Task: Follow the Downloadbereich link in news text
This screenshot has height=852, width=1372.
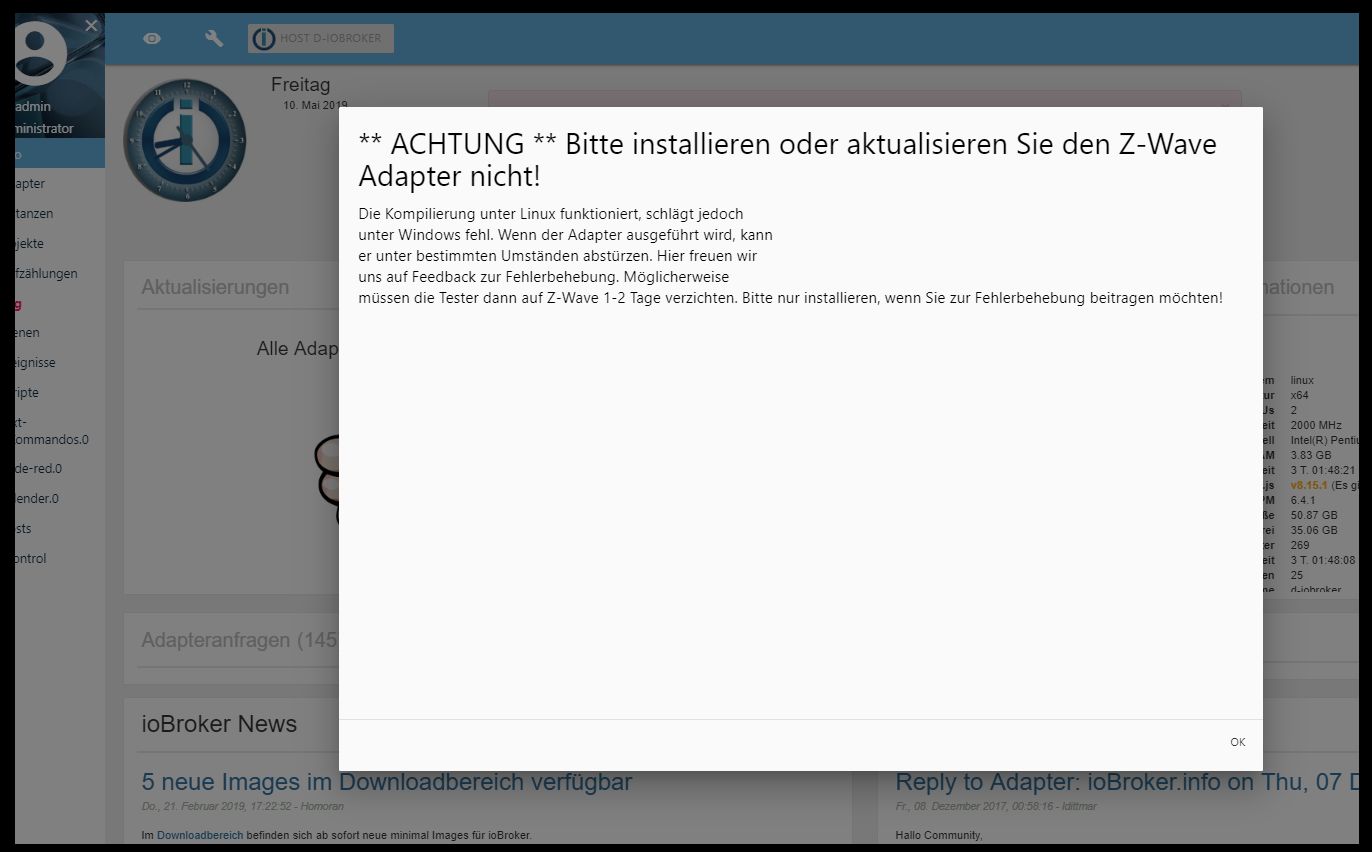Action: coord(200,835)
